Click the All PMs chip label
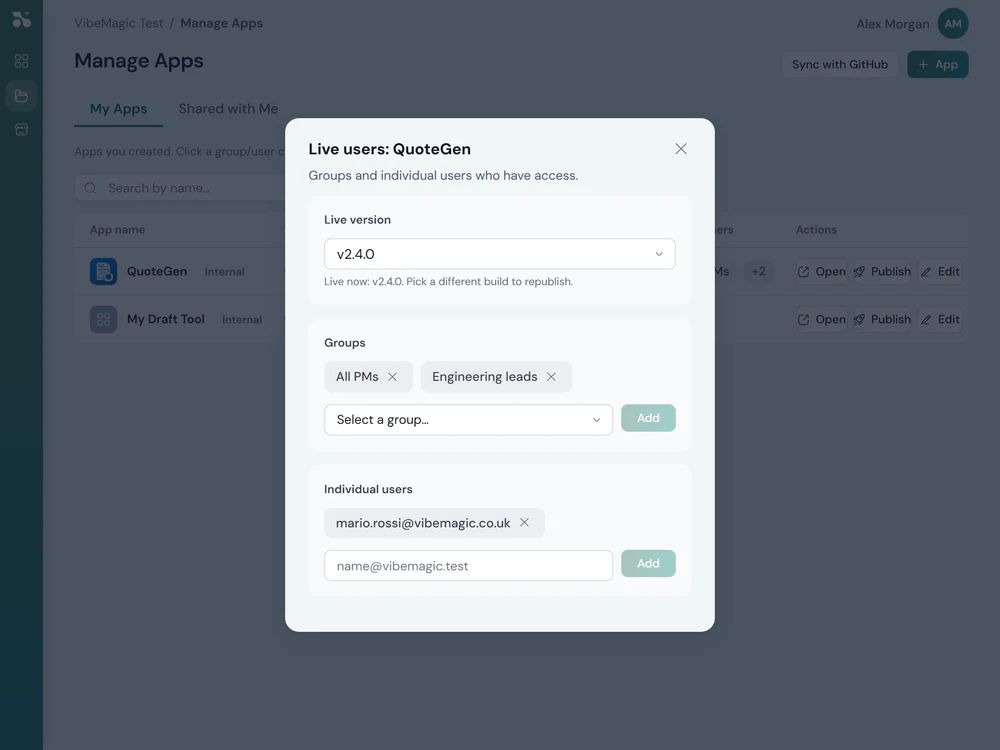 pos(357,377)
